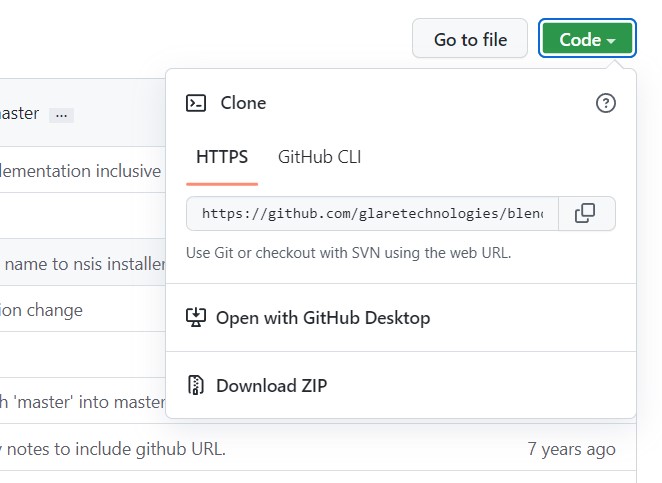Open the 'name to nsis installer' commit message
Screen dimensions: 662x483
click(x=83, y=264)
